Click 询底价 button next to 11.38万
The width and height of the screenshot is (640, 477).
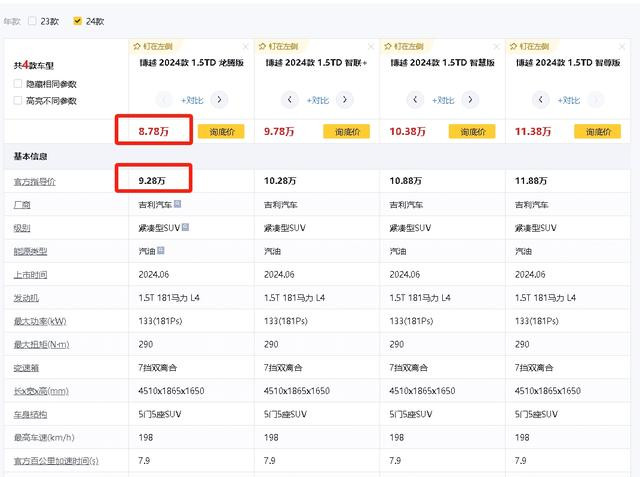coord(598,131)
